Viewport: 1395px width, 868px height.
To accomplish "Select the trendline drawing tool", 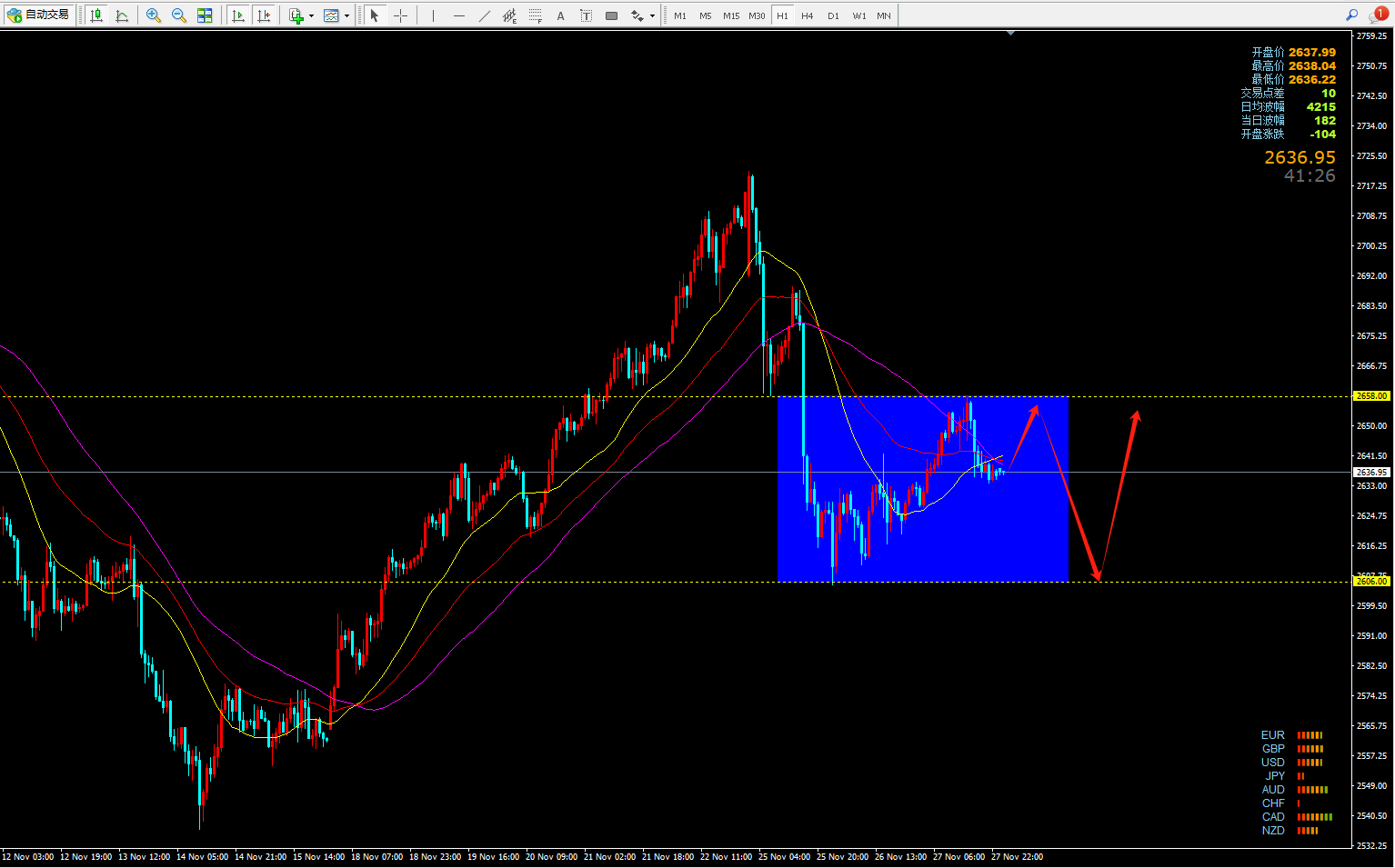I will coord(484,15).
